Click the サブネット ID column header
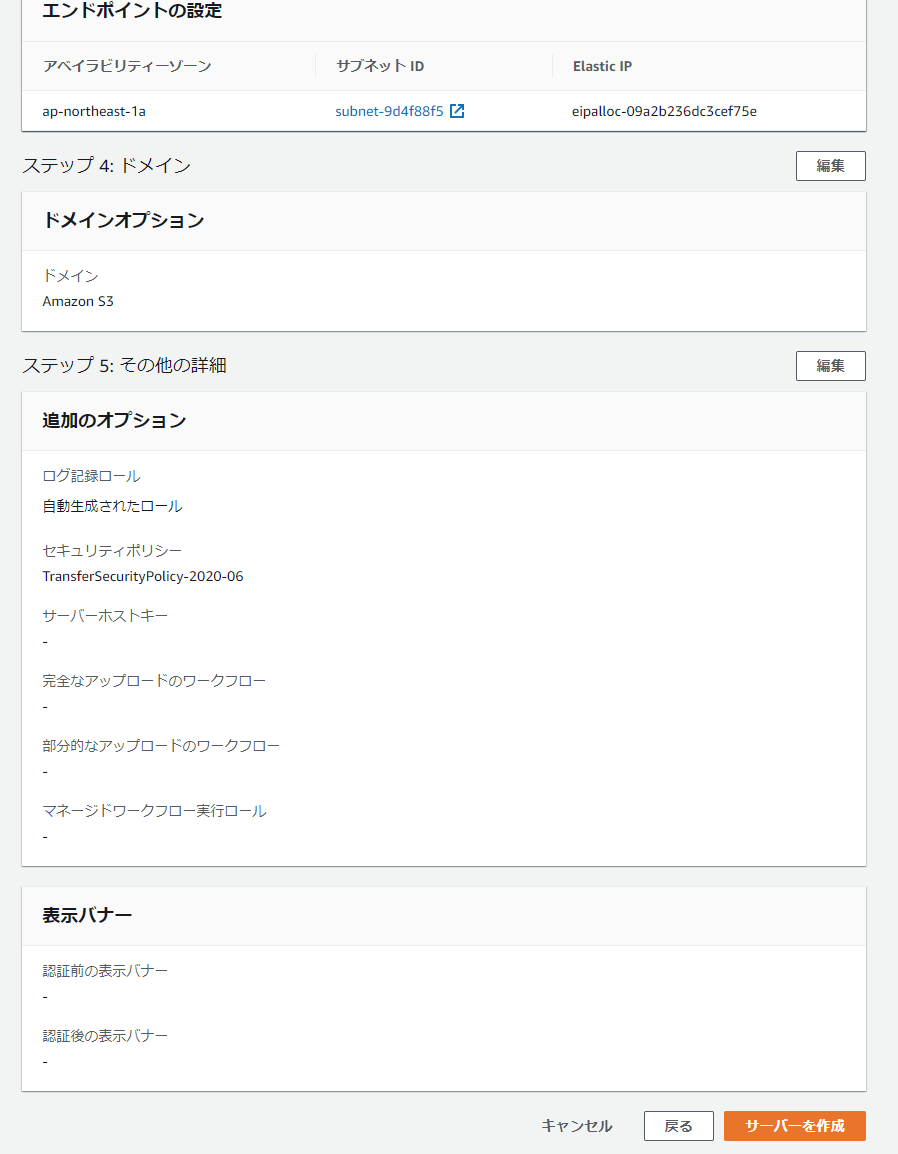The width and height of the screenshot is (898, 1154). (380, 66)
